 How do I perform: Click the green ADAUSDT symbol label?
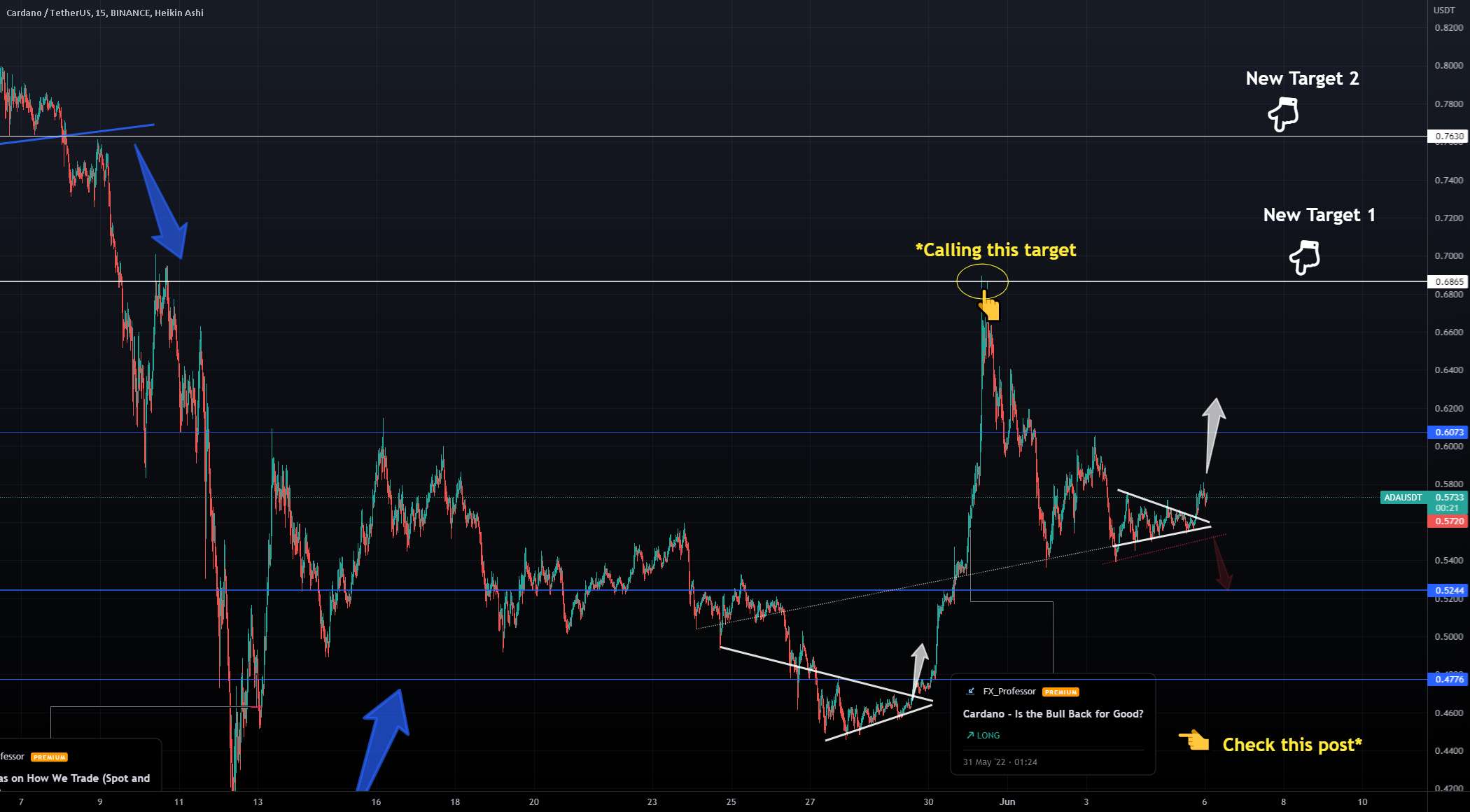coord(1403,498)
